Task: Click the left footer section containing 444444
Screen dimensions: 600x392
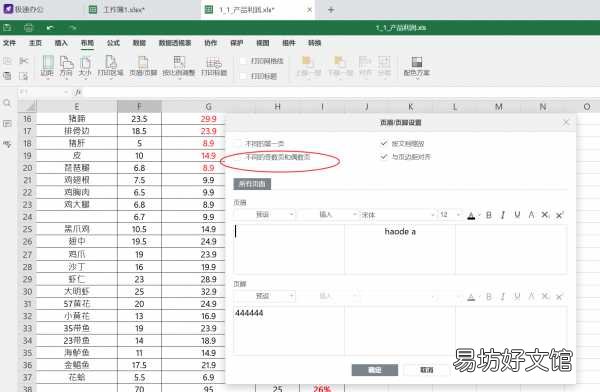Action: (289, 330)
